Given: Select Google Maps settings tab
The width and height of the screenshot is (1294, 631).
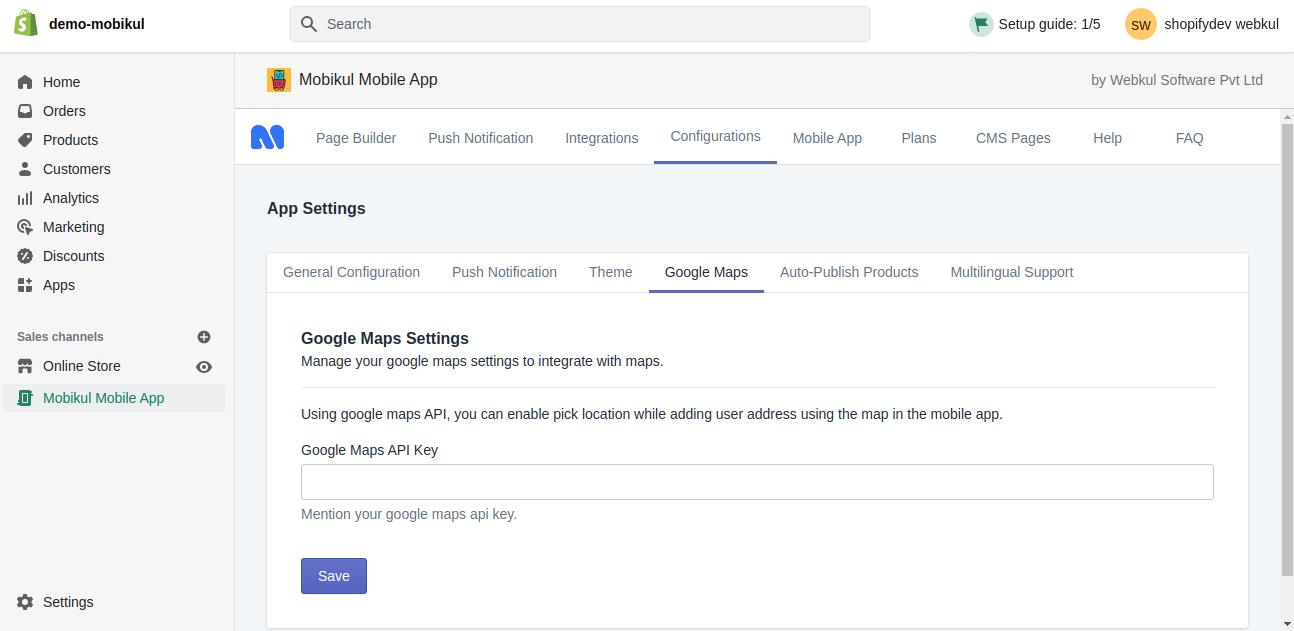Looking at the screenshot, I should coord(706,272).
